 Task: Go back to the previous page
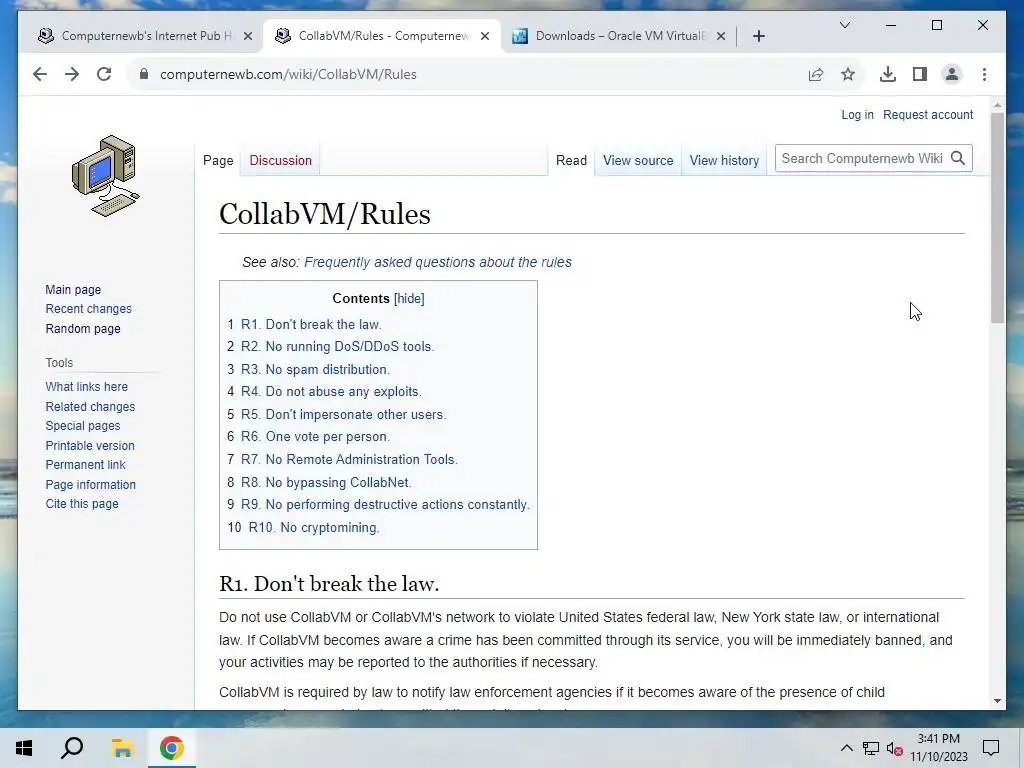[40, 74]
